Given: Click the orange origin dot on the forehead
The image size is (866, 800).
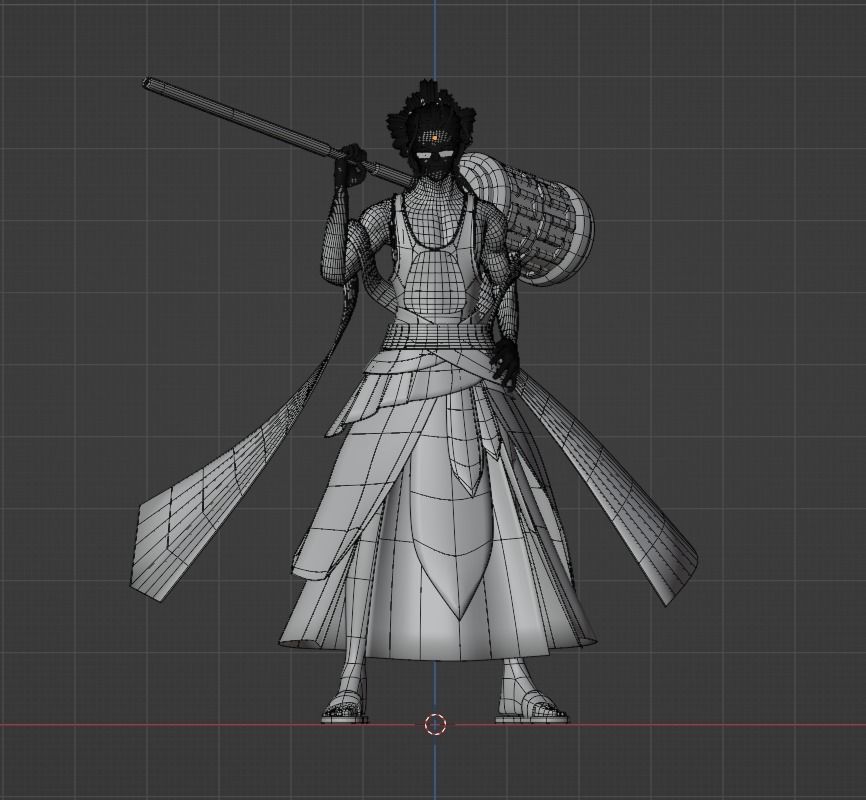Looking at the screenshot, I should click(435, 136).
